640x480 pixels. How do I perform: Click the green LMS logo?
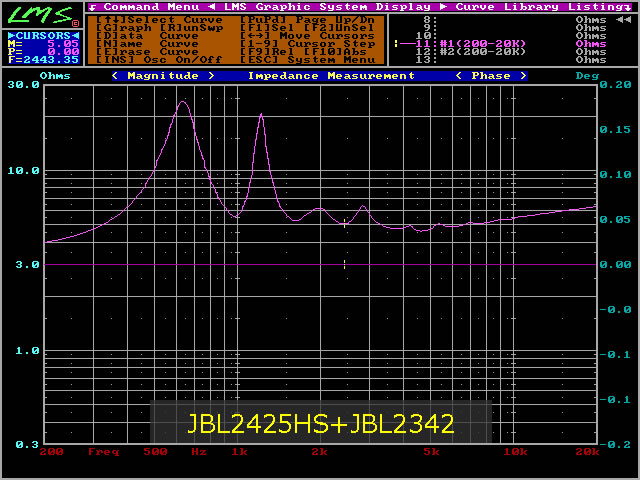click(x=40, y=16)
